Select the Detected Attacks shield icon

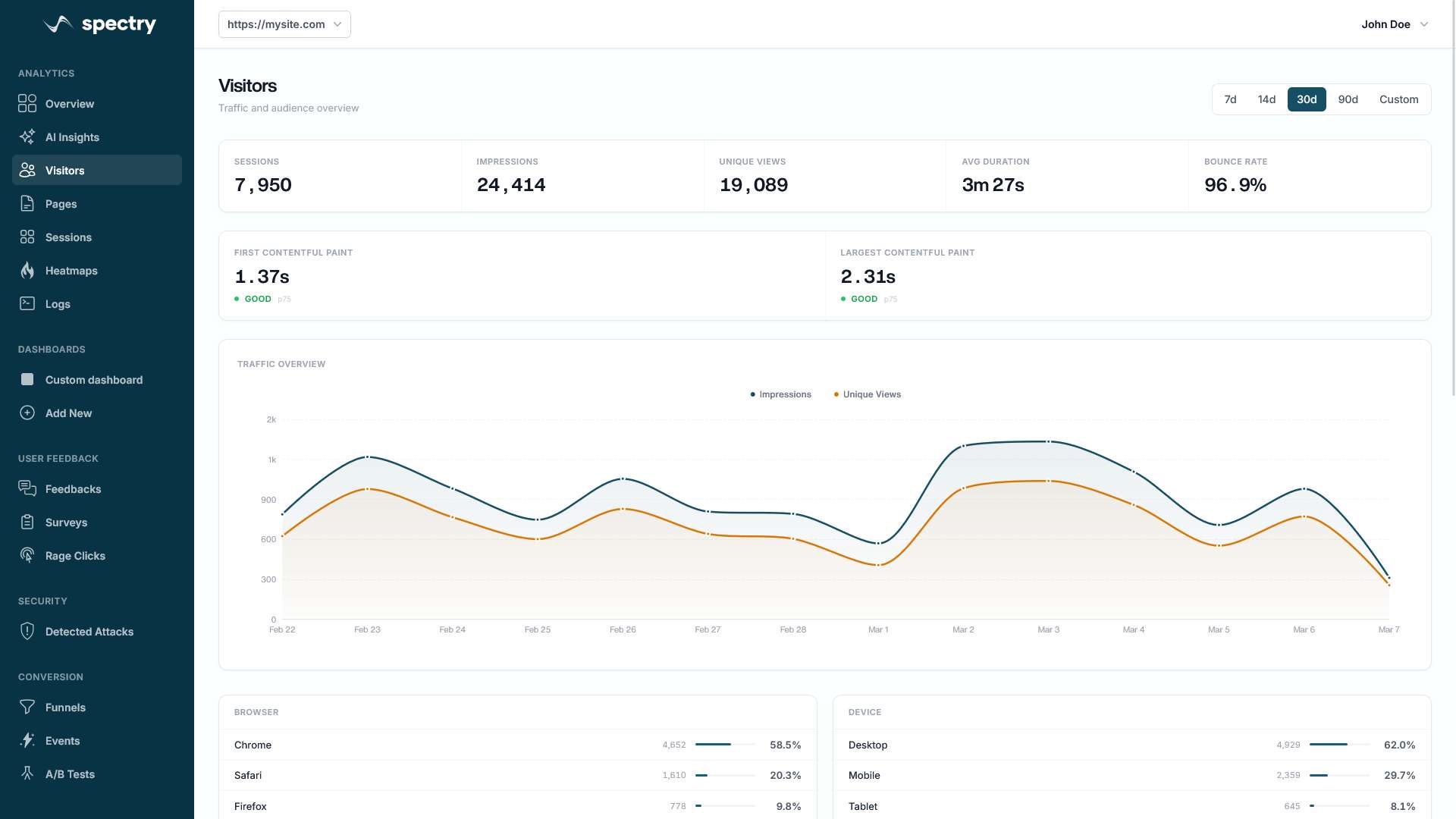(x=27, y=632)
